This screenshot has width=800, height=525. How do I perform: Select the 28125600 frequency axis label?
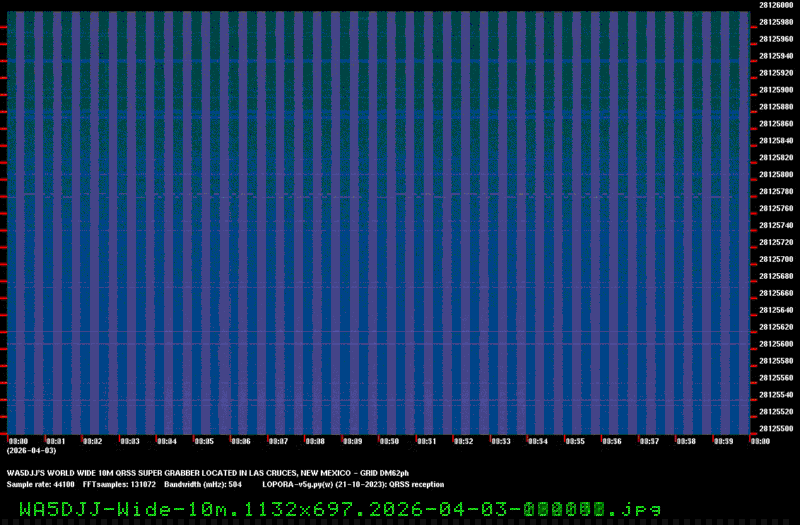tap(776, 344)
